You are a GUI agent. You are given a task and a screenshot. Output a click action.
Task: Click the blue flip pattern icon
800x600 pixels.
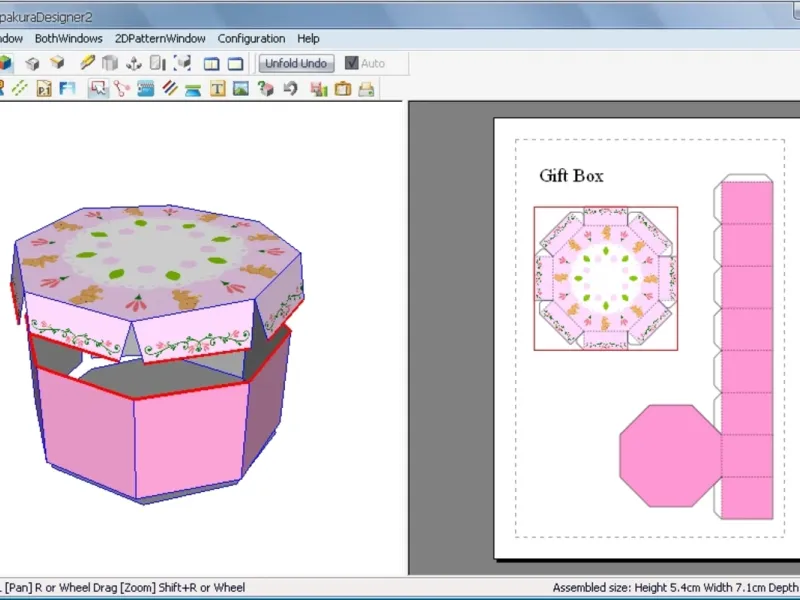tap(67, 89)
